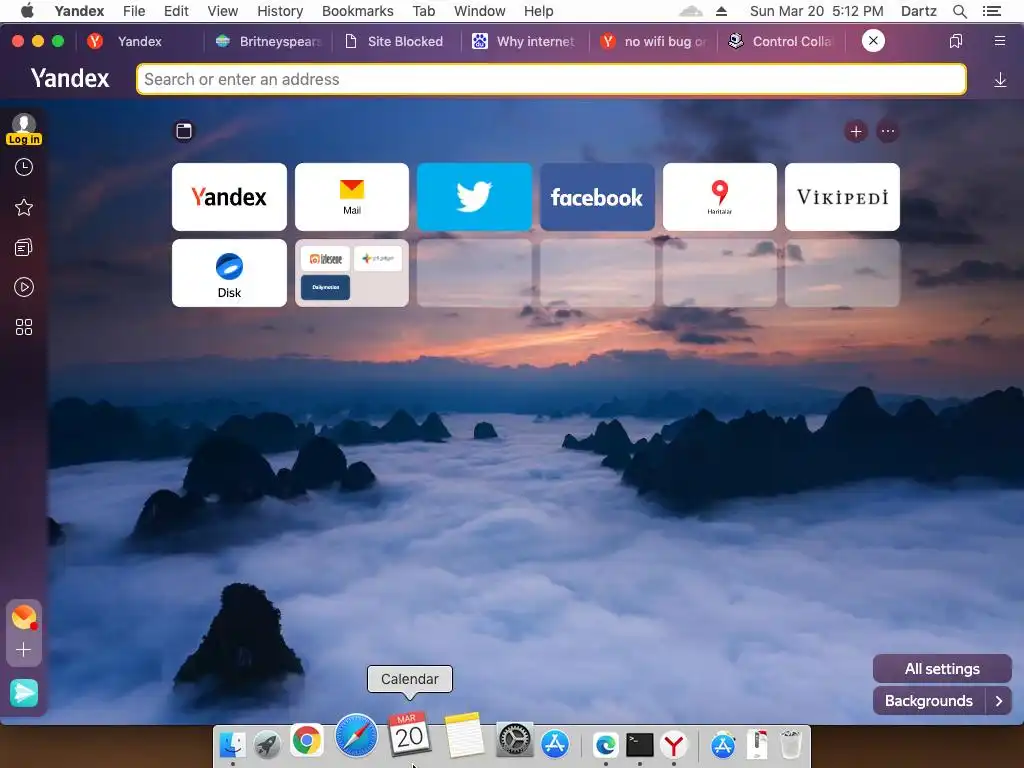Click the Log in profile avatar
This screenshot has height=768, width=1024.
pos(24,129)
